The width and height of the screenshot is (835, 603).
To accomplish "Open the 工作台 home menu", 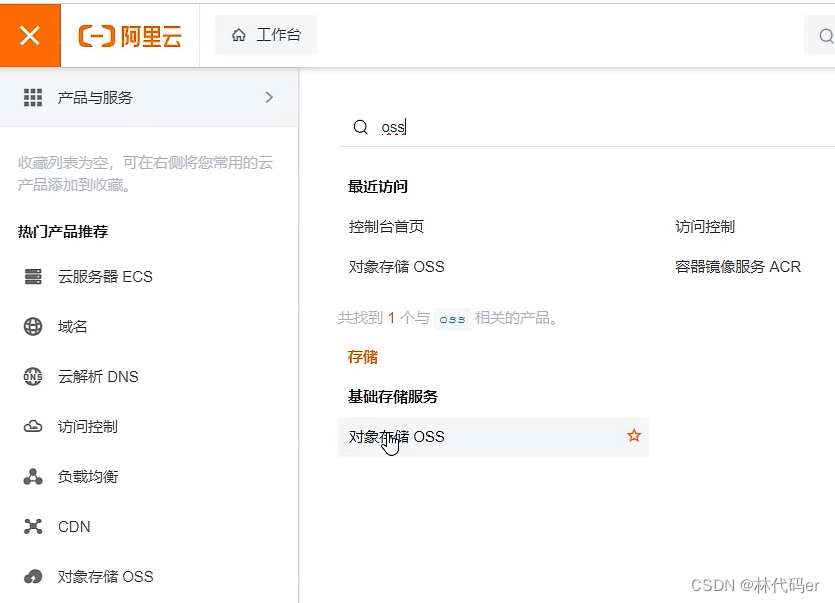I will [x=265, y=33].
